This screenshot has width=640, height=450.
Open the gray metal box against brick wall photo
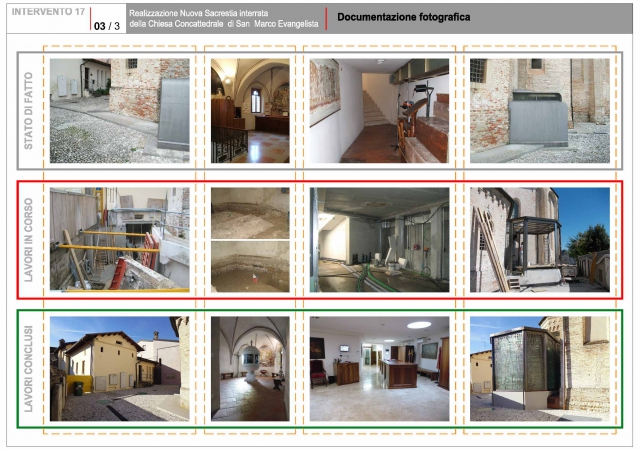(x=539, y=110)
